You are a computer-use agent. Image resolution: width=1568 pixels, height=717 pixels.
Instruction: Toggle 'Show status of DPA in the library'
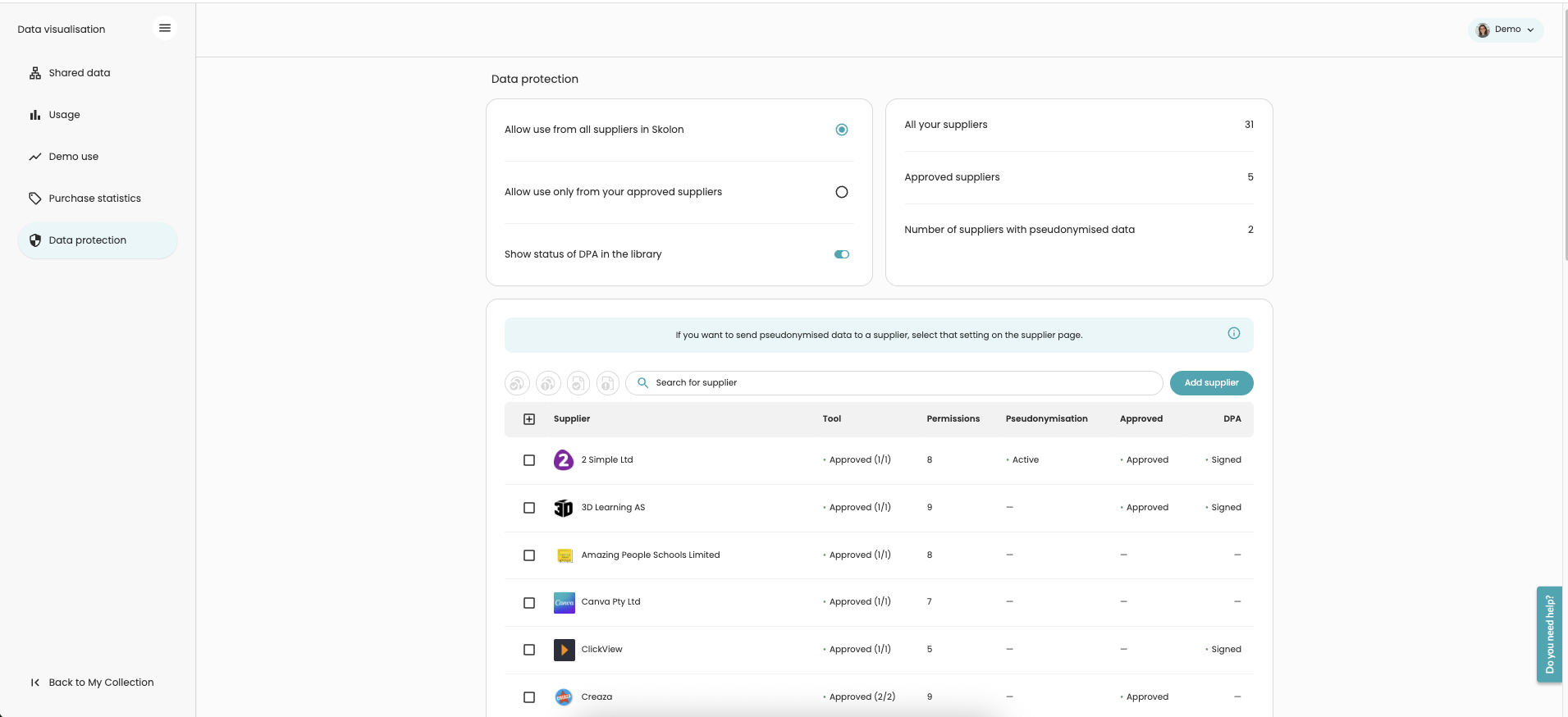tap(841, 254)
